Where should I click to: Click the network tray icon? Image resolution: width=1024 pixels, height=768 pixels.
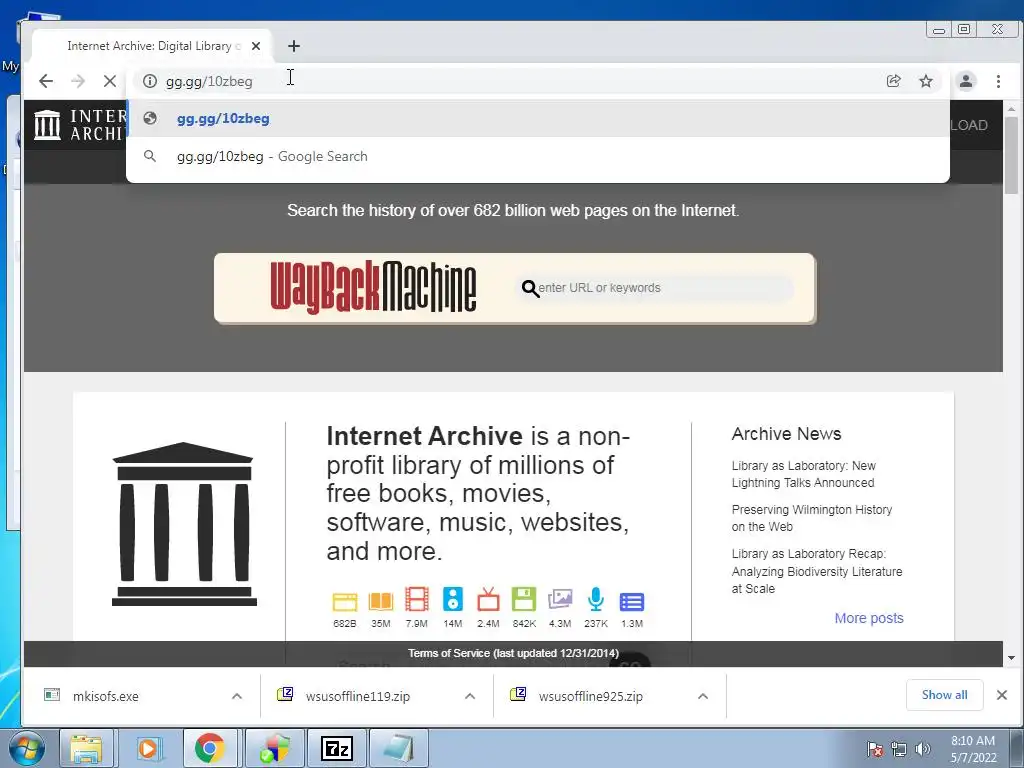(x=899, y=748)
